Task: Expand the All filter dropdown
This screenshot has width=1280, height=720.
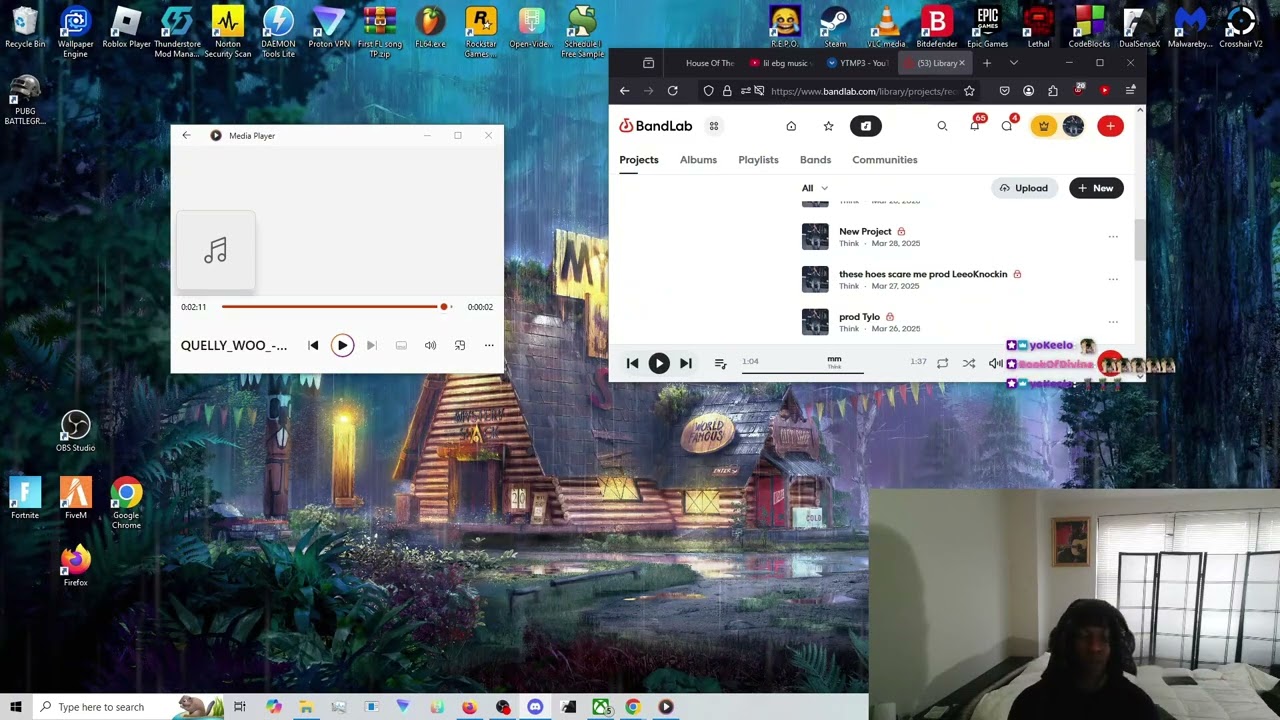Action: click(815, 188)
